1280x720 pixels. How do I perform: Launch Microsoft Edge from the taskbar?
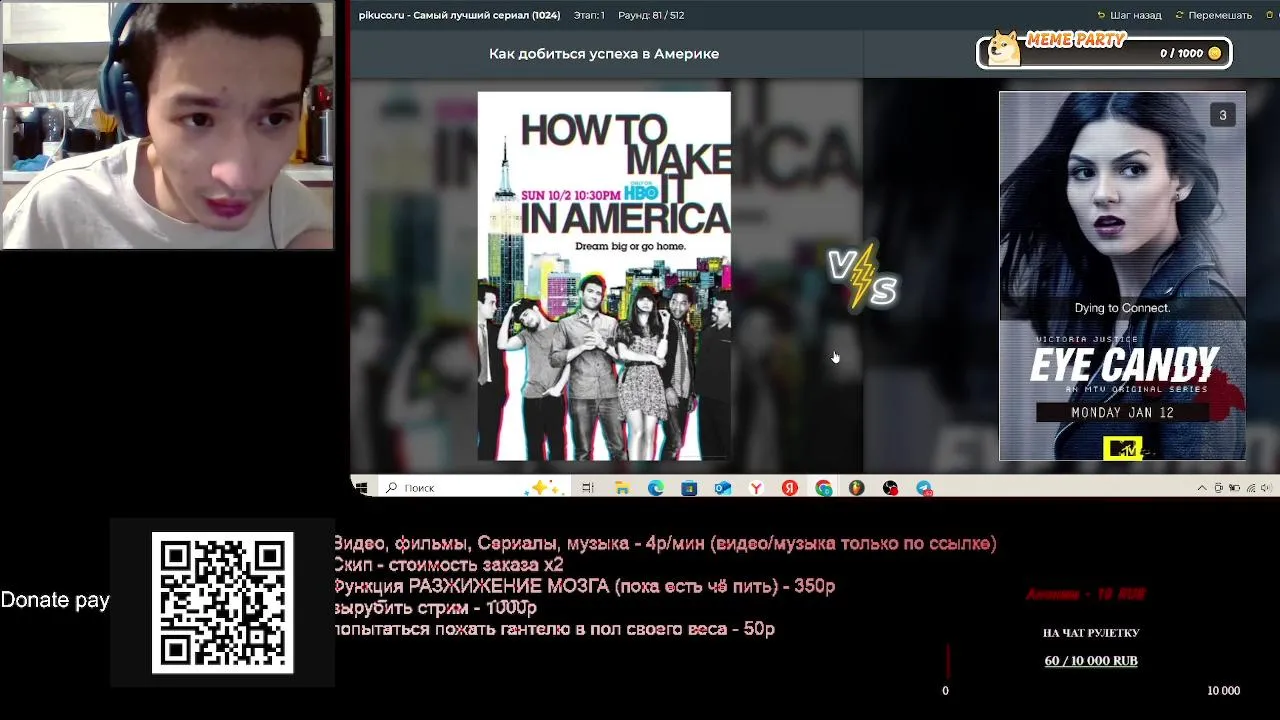point(656,488)
